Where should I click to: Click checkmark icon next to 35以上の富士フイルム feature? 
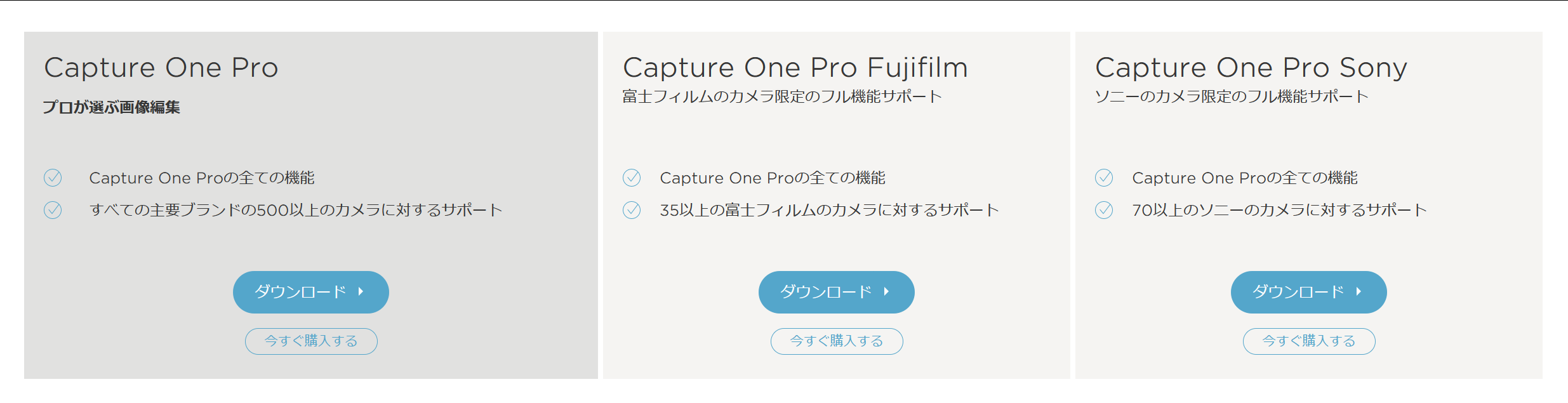point(632,210)
